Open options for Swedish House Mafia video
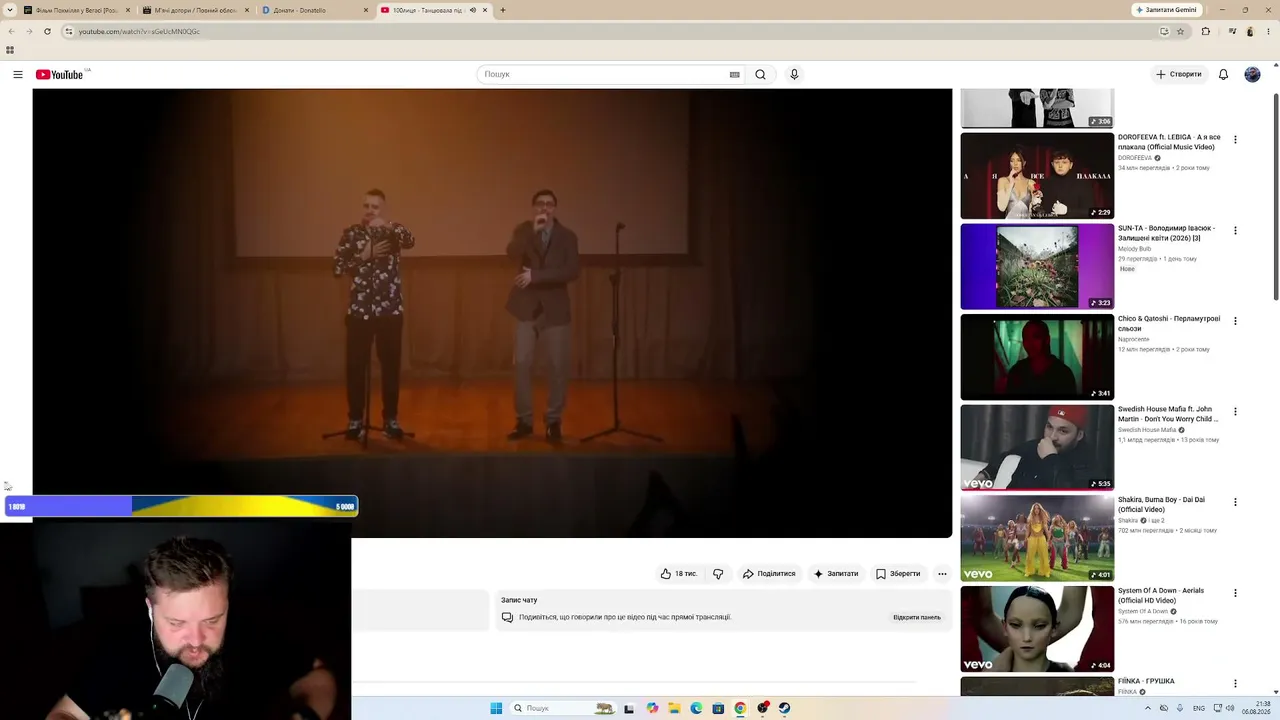 (x=1235, y=411)
